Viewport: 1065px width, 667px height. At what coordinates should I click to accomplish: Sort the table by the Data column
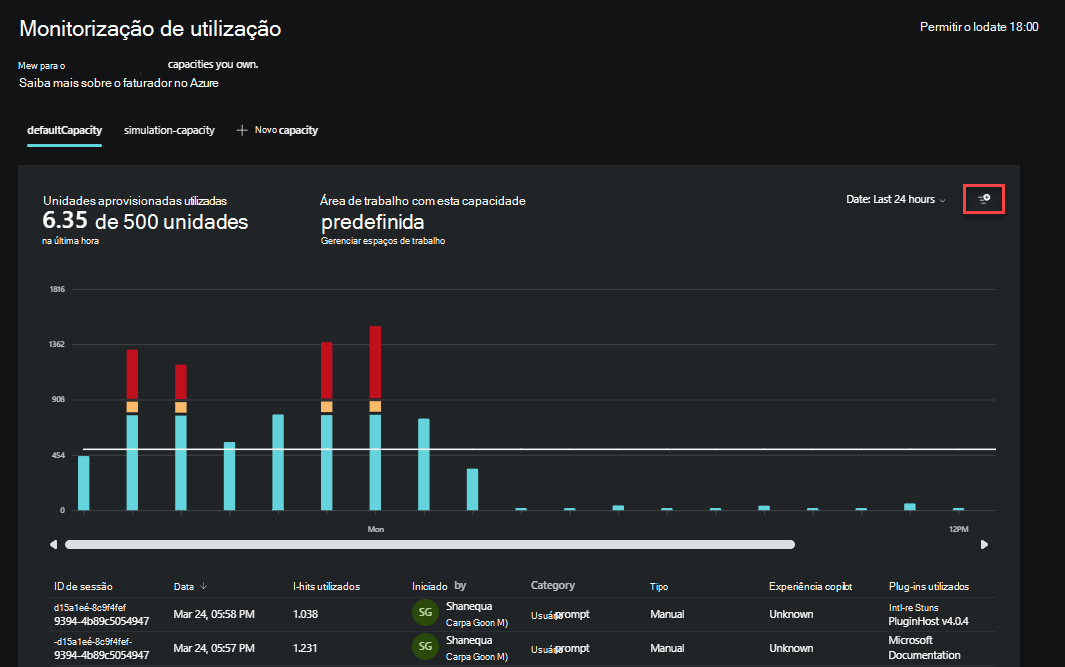coord(185,586)
